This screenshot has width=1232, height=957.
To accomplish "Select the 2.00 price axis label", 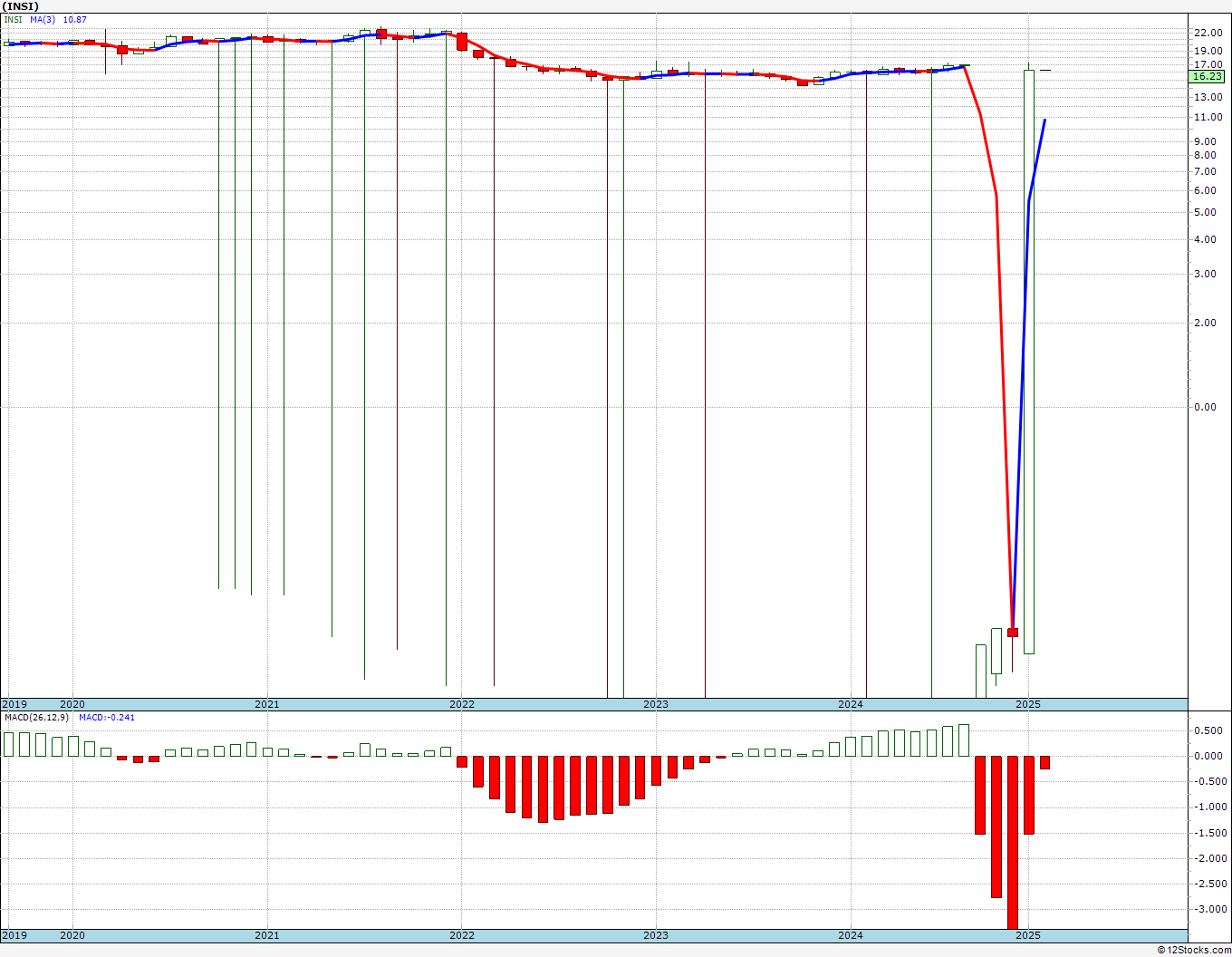I will pos(1206,323).
